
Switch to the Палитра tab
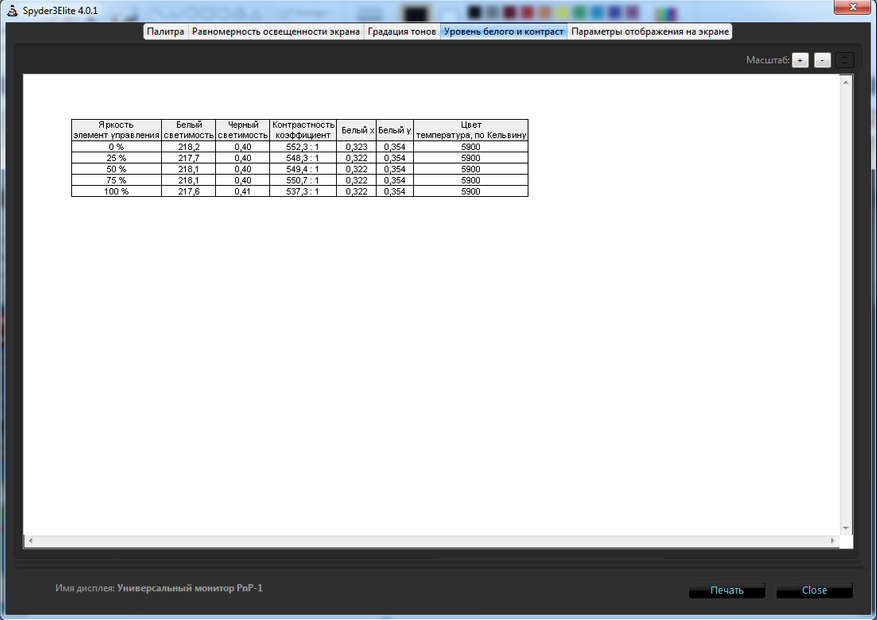pyautogui.click(x=166, y=32)
